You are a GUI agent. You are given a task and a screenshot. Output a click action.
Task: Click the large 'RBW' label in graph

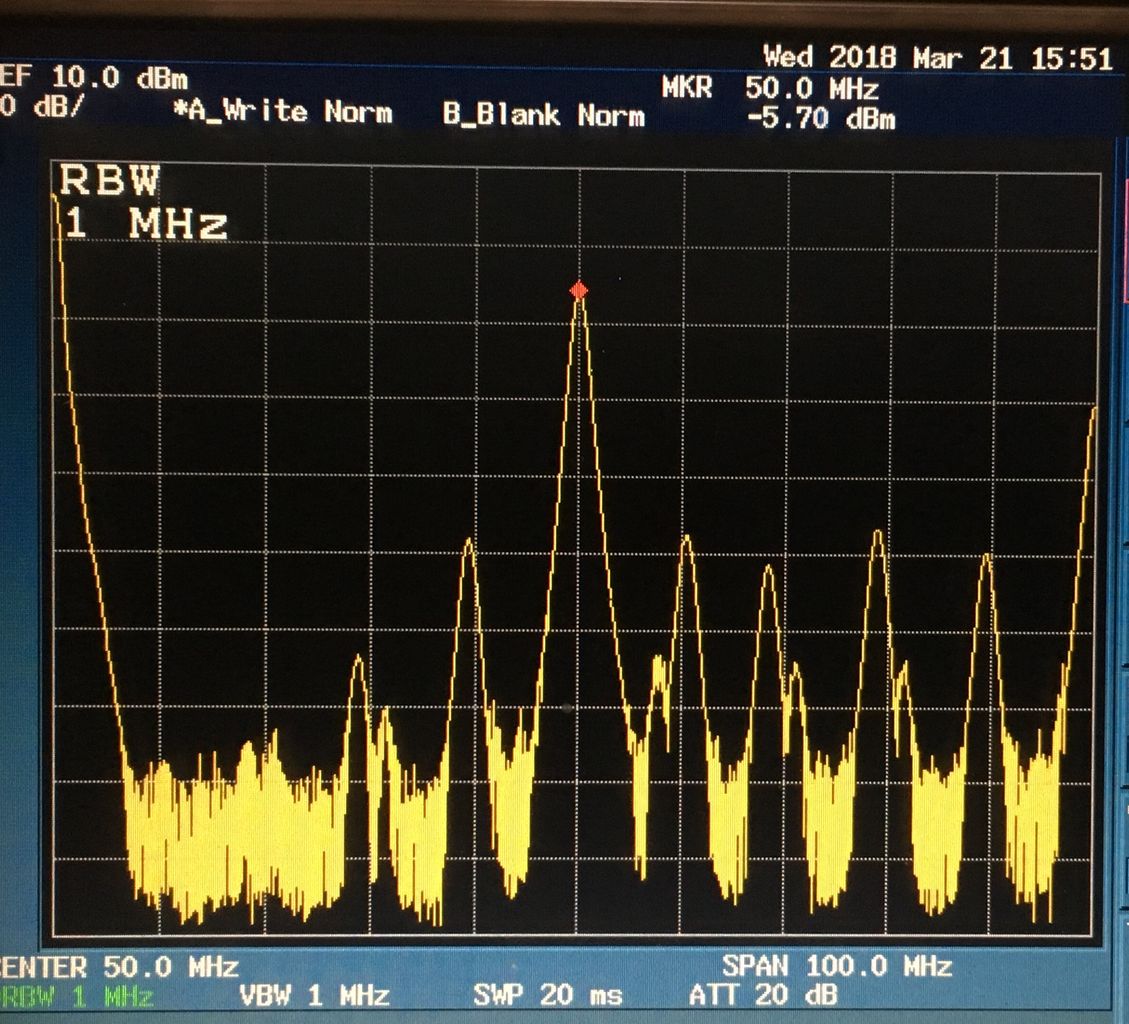(109, 180)
